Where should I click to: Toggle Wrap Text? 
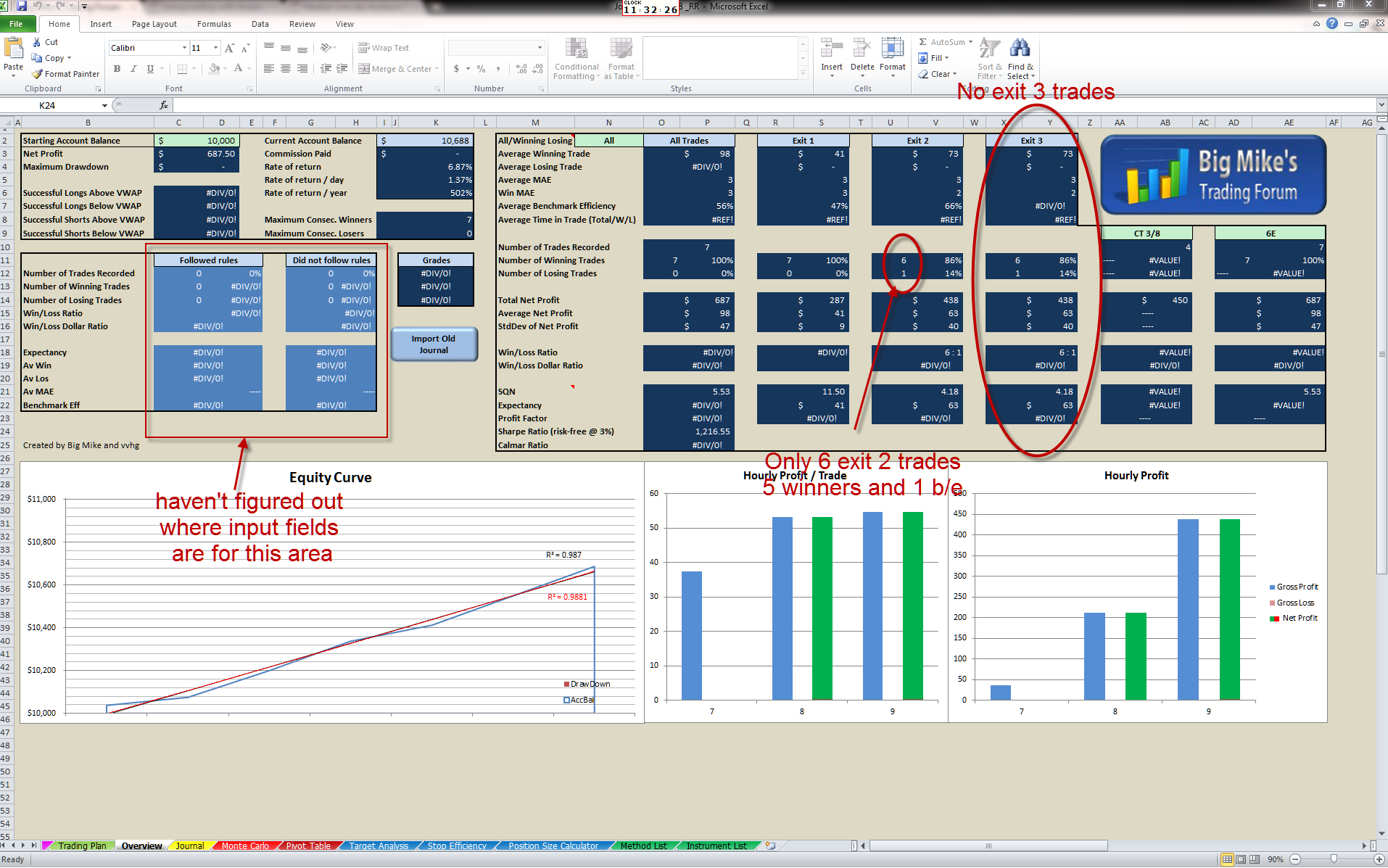(384, 48)
